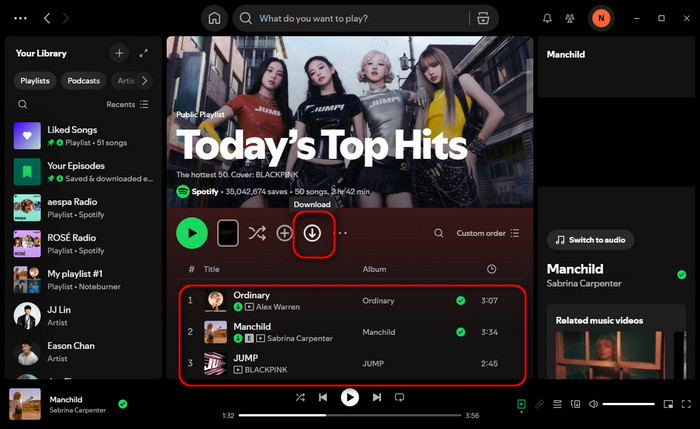The image size is (700, 429).
Task: Open the JUMP album link
Action: (x=373, y=364)
